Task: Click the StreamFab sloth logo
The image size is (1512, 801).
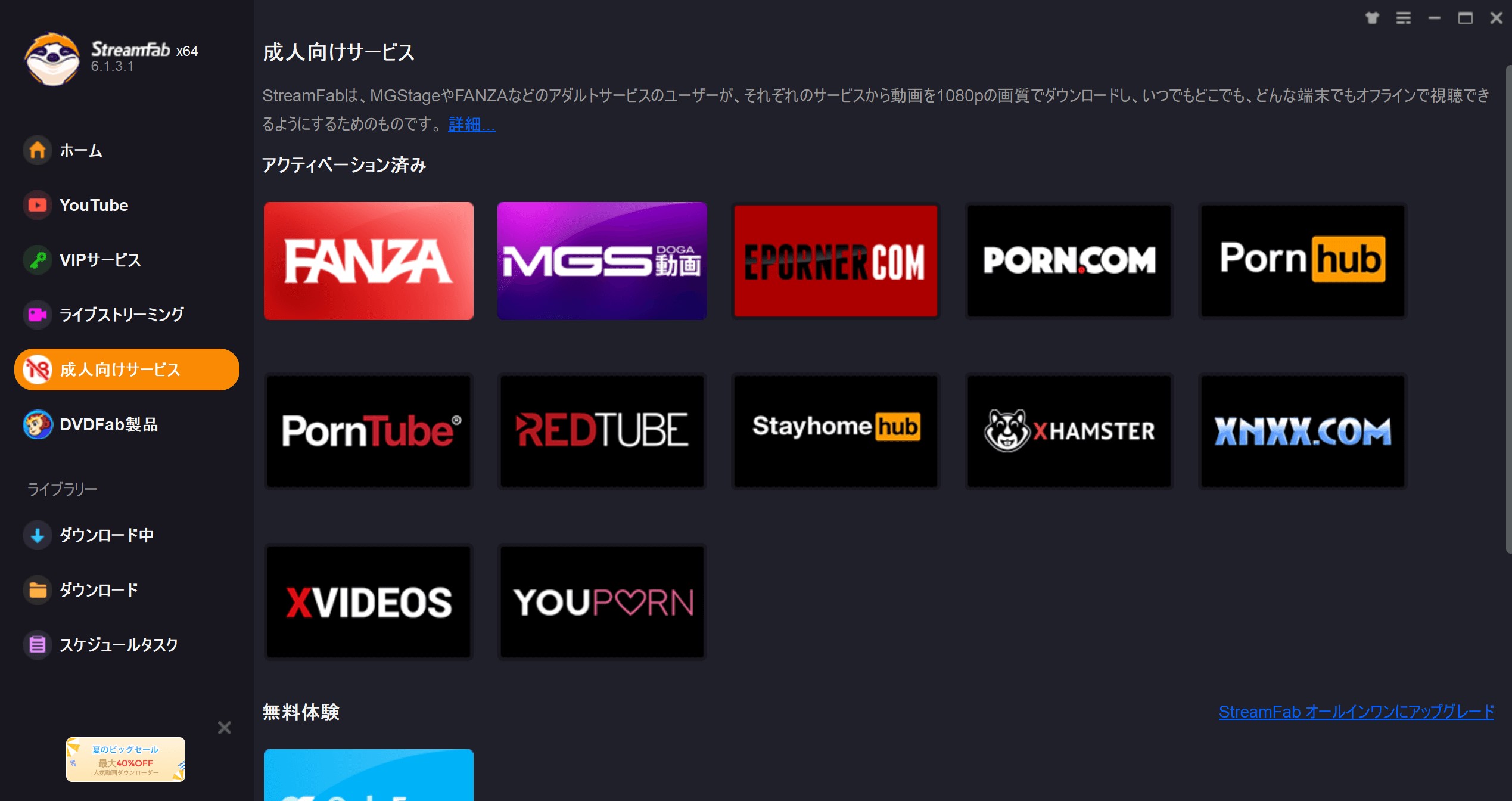Action: tap(52, 58)
